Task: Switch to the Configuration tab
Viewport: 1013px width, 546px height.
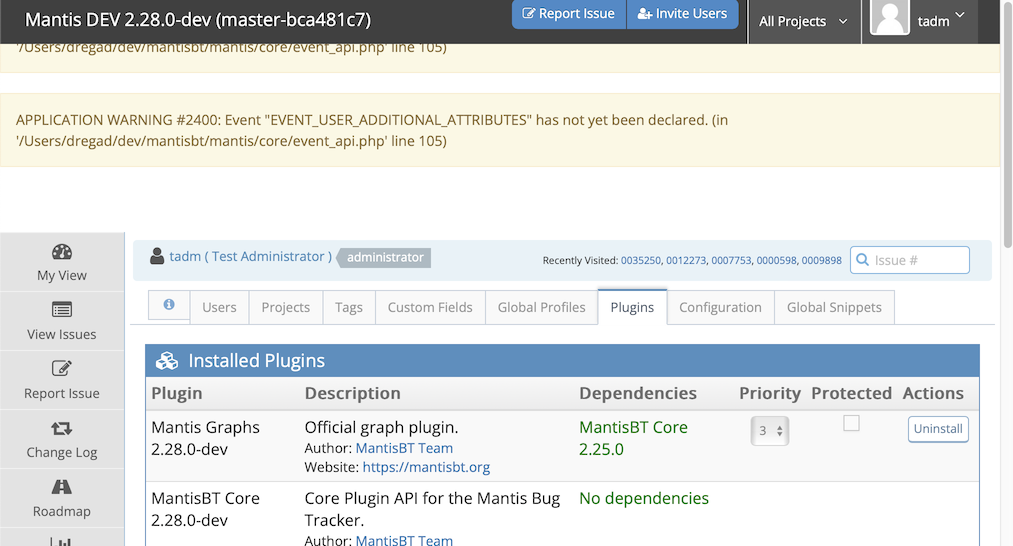Action: [x=720, y=307]
